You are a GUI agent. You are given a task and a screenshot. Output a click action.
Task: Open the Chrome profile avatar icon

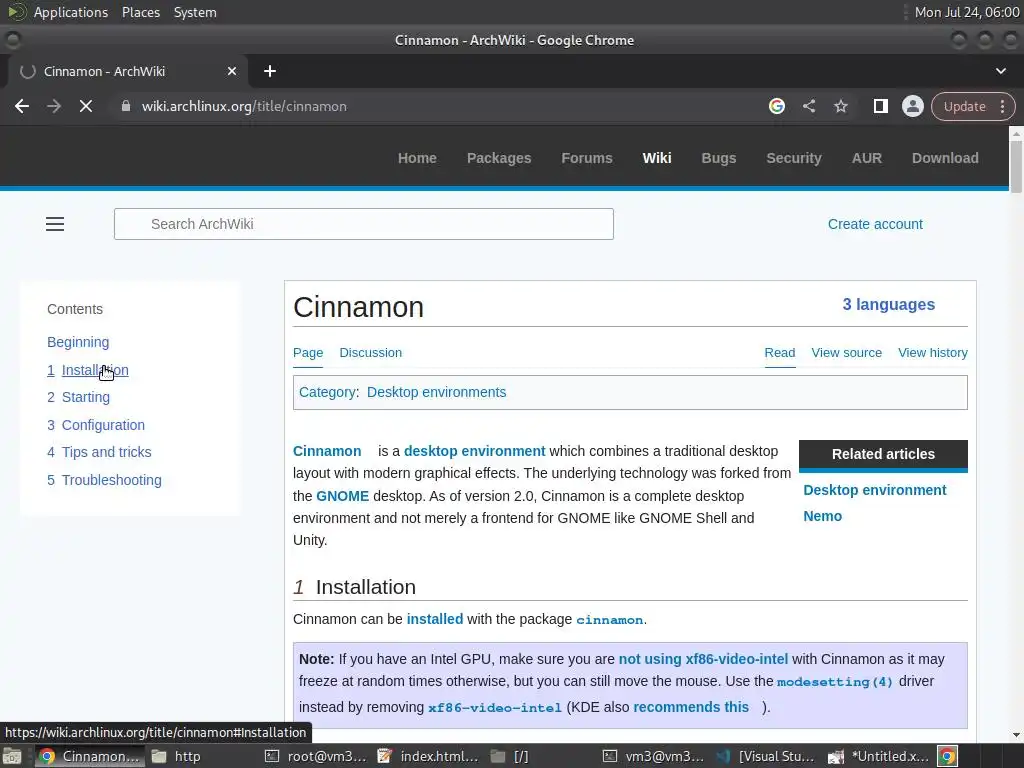coord(912,106)
